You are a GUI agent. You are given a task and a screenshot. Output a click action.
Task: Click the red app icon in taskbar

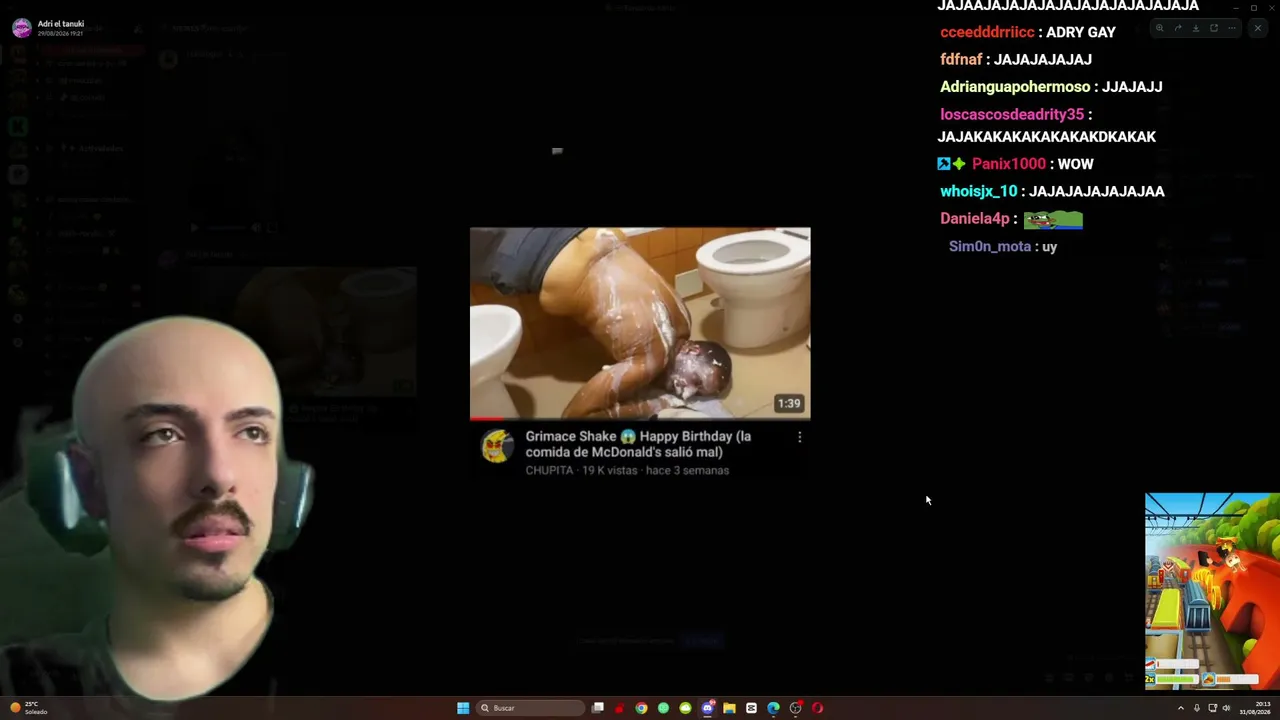(619, 708)
